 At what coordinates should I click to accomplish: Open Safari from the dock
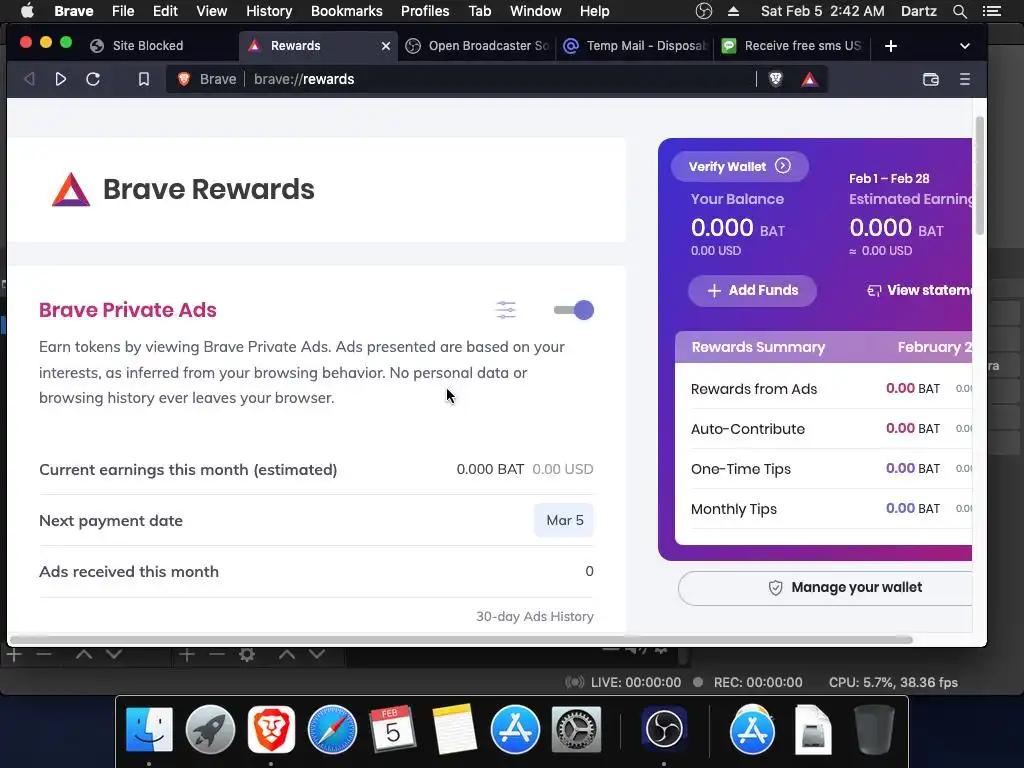[332, 729]
